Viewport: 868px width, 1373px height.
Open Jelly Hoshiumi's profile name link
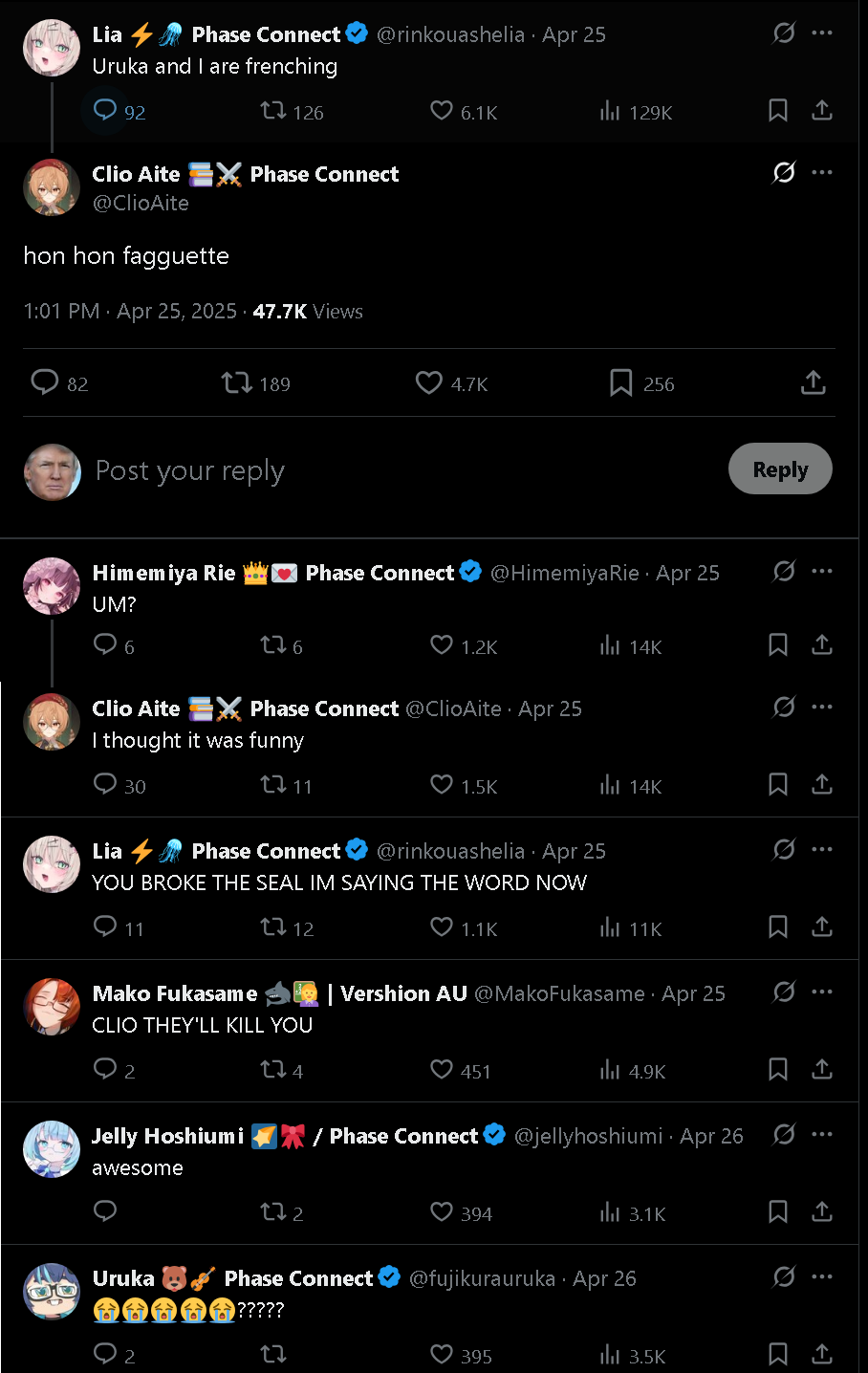167,1136
